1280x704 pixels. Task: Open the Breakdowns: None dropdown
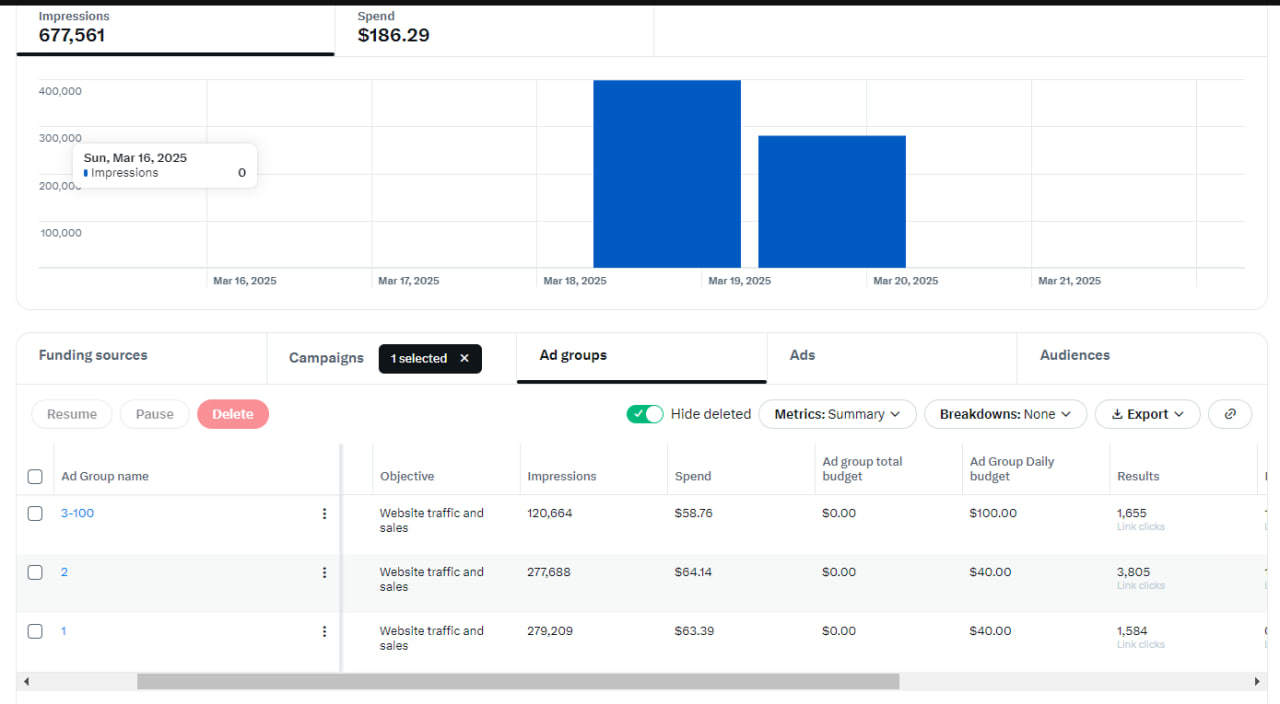pyautogui.click(x=1005, y=414)
